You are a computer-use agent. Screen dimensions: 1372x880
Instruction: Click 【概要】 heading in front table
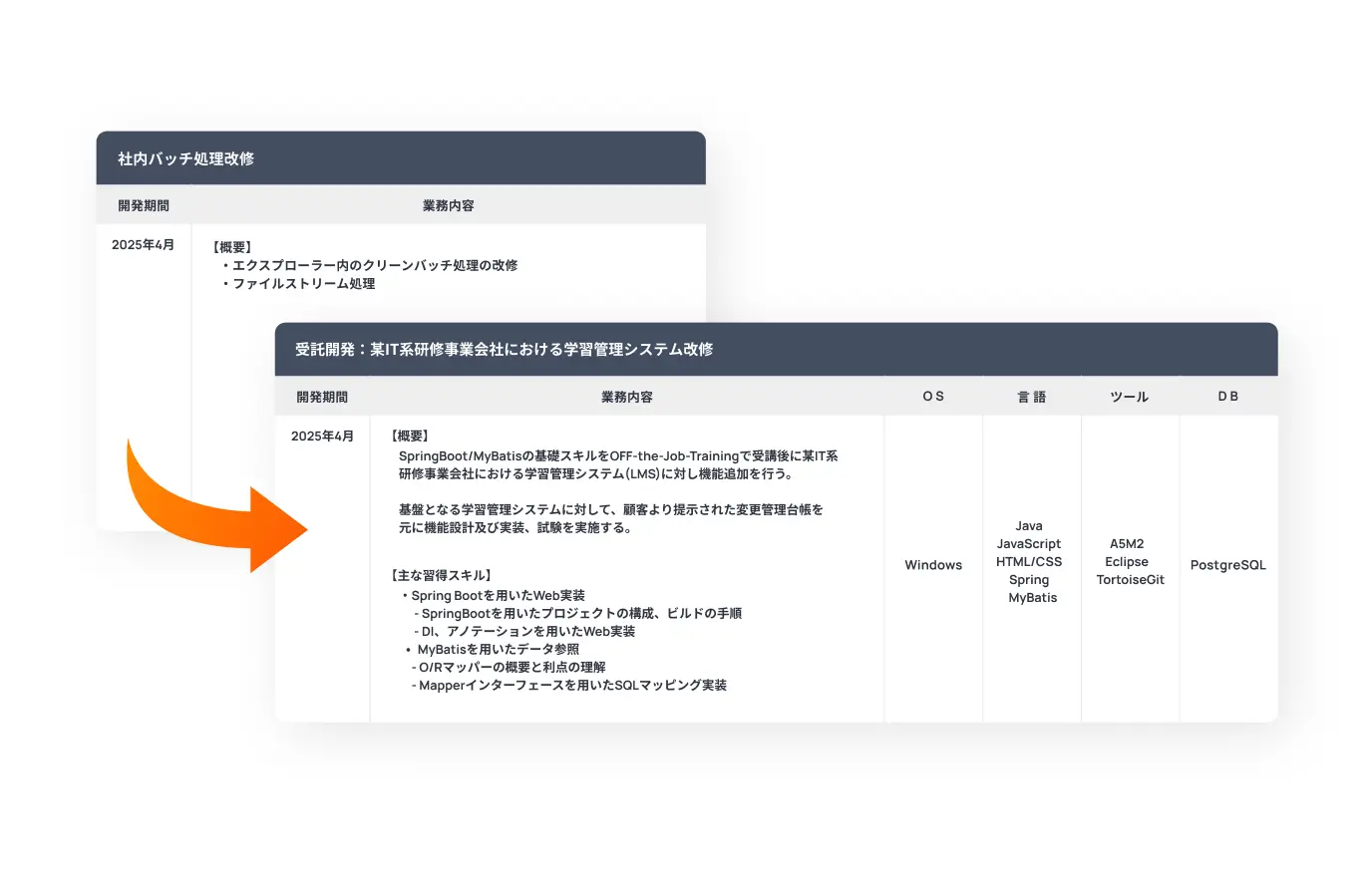pyautogui.click(x=410, y=436)
